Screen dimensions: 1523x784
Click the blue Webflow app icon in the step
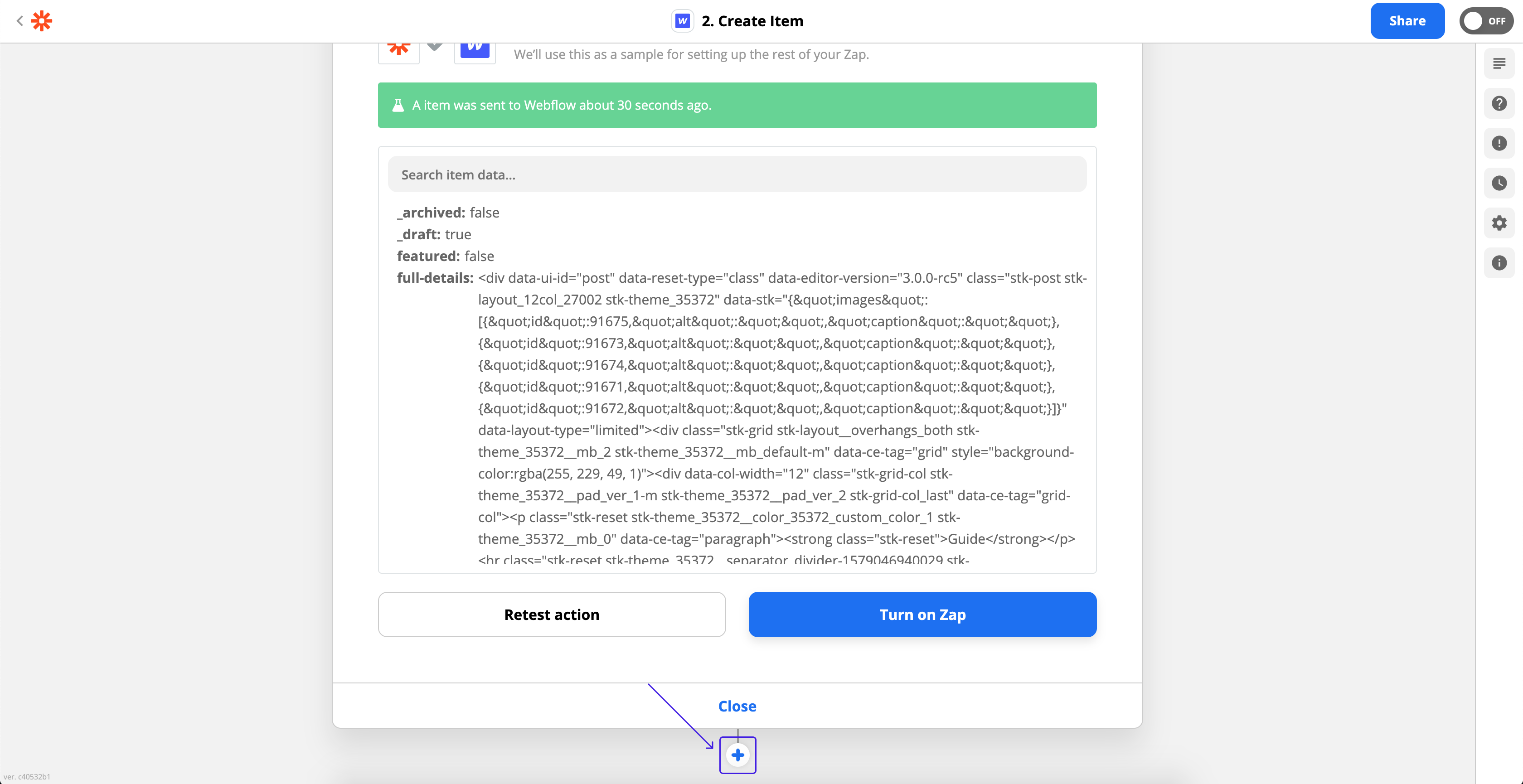click(474, 46)
